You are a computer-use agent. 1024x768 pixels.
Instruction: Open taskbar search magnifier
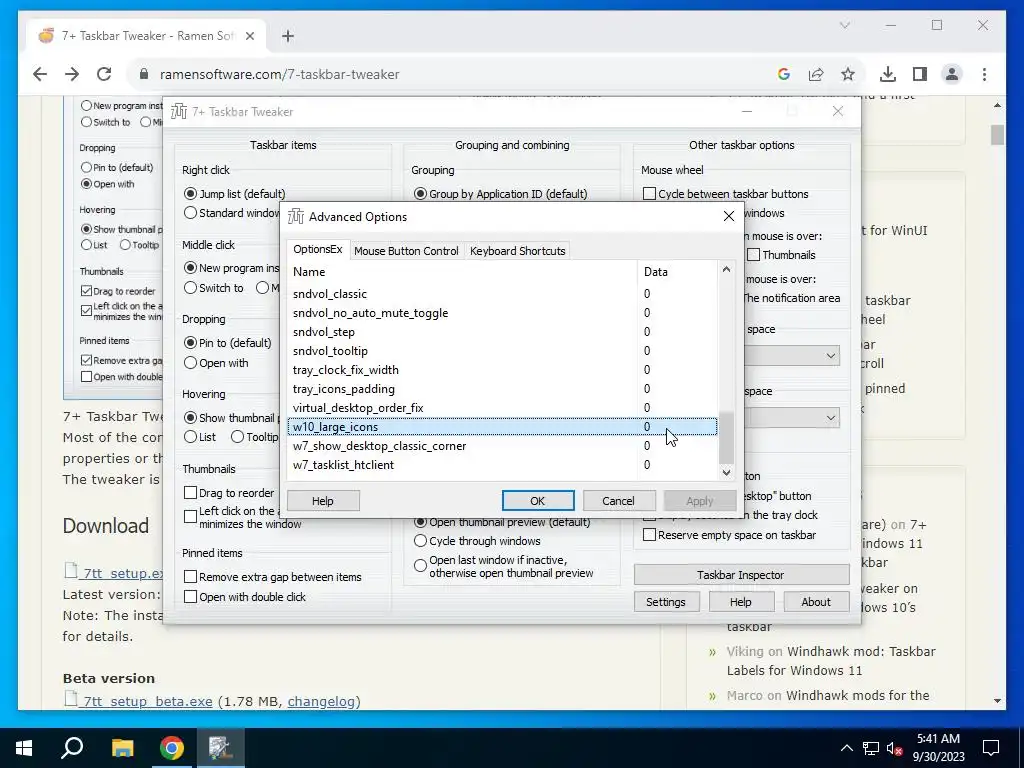[x=72, y=747]
